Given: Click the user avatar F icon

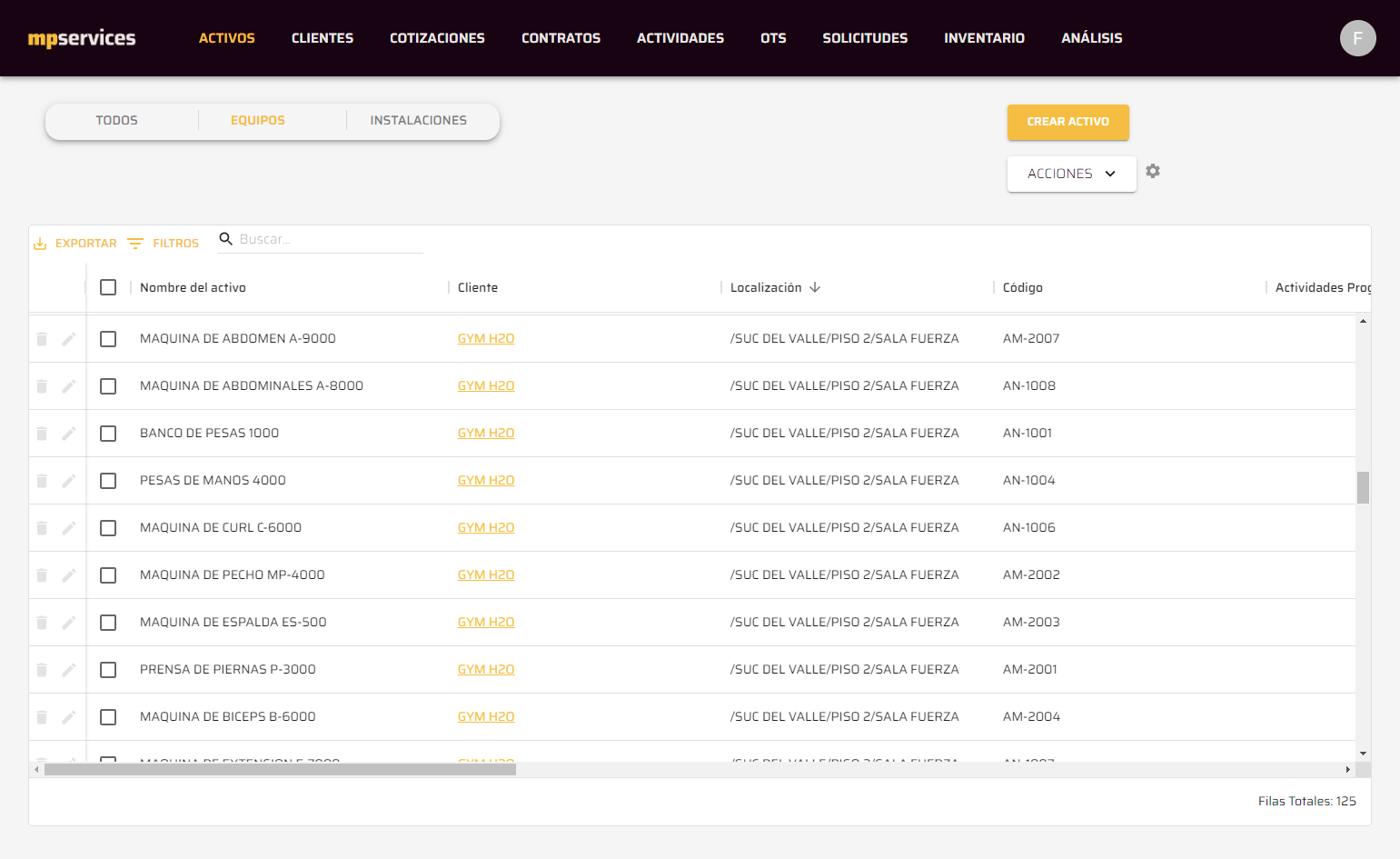Looking at the screenshot, I should tap(1357, 38).
